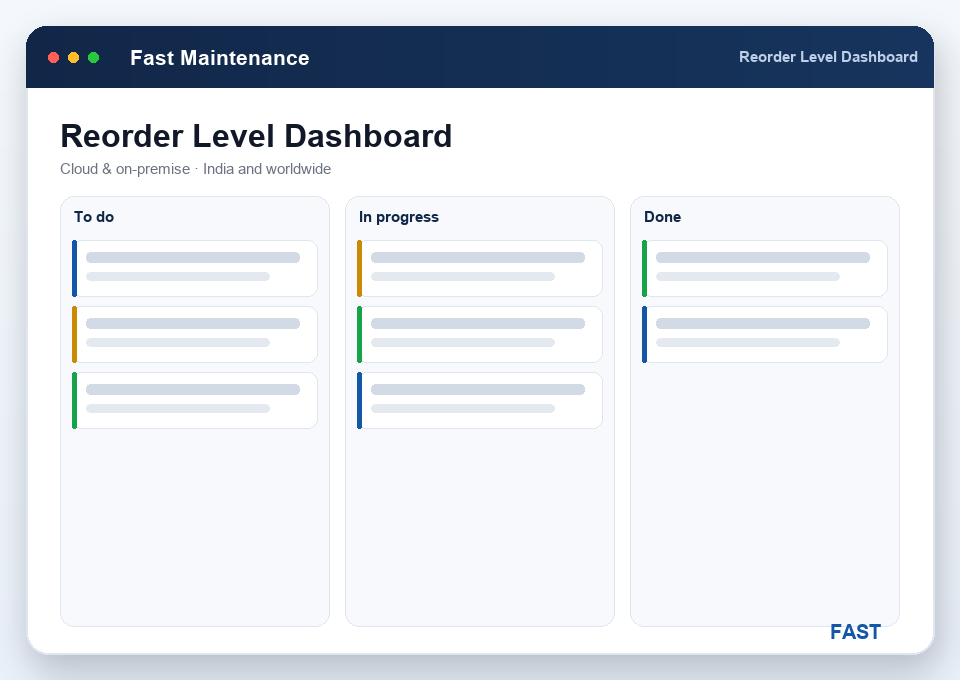Click the Fast Maintenance app title
960x680 pixels.
click(x=220, y=58)
